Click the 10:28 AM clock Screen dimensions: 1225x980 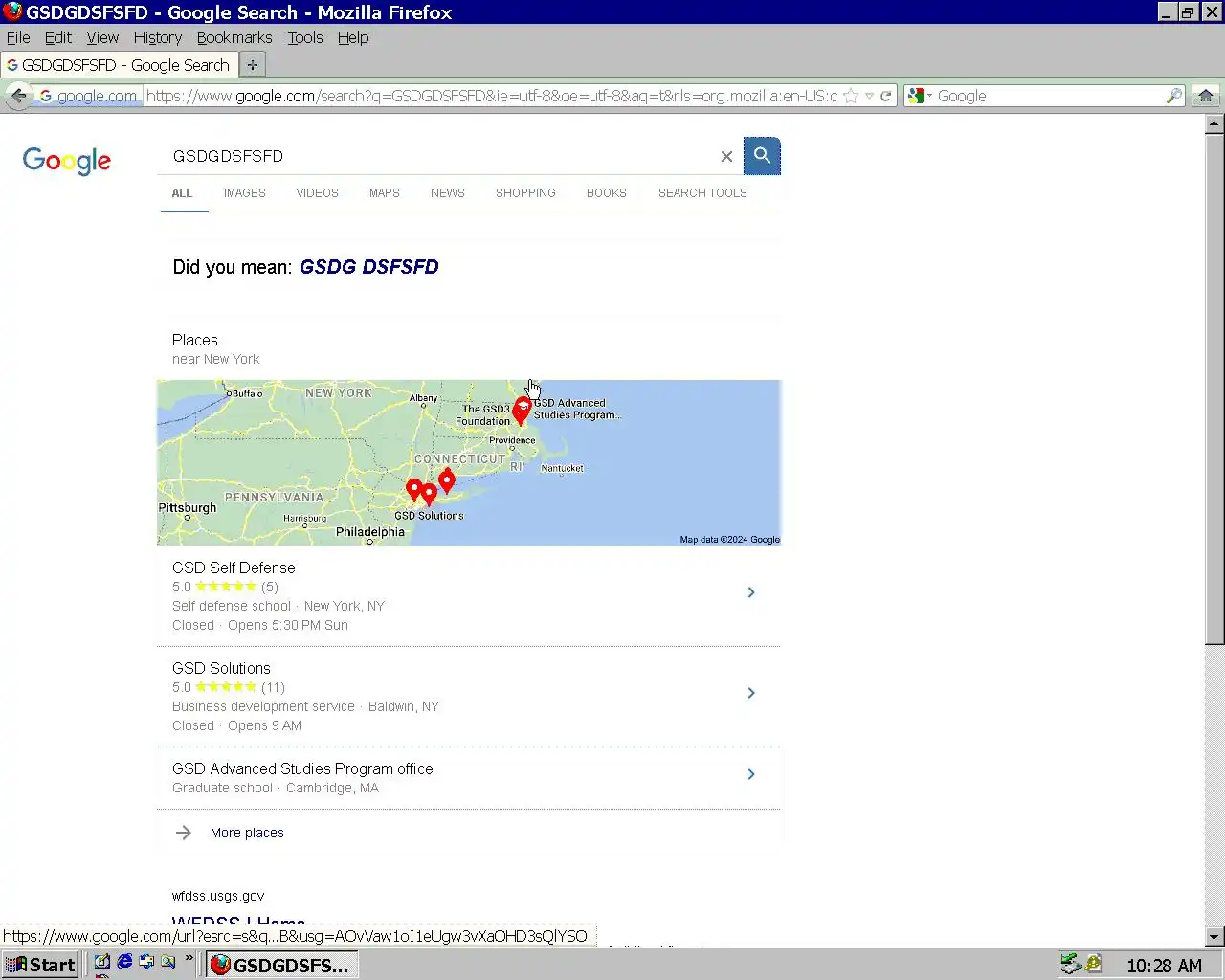pyautogui.click(x=1164, y=965)
